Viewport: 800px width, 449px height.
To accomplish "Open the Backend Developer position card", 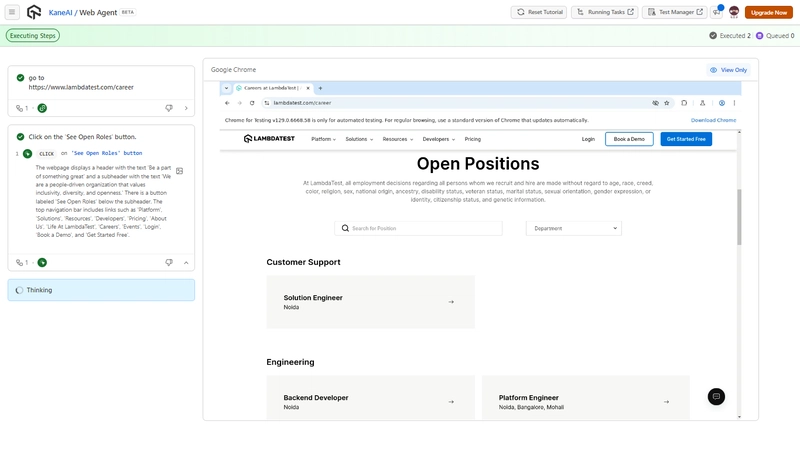I will (x=370, y=398).
